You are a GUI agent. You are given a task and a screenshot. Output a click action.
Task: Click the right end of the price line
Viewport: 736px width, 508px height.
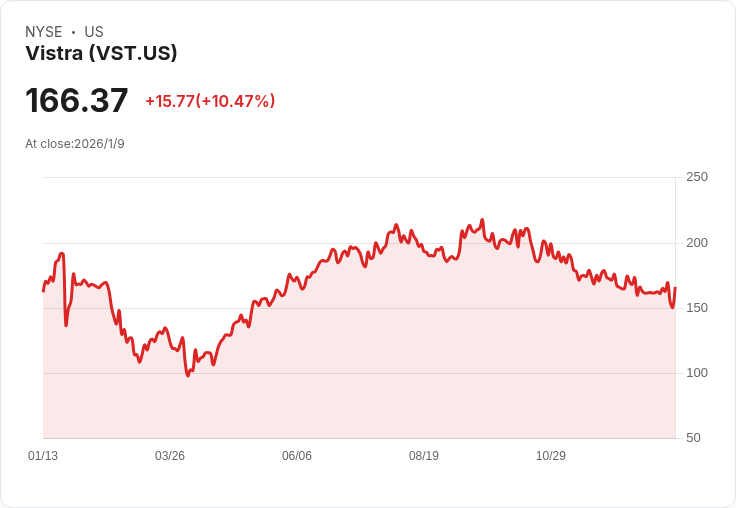(675, 288)
